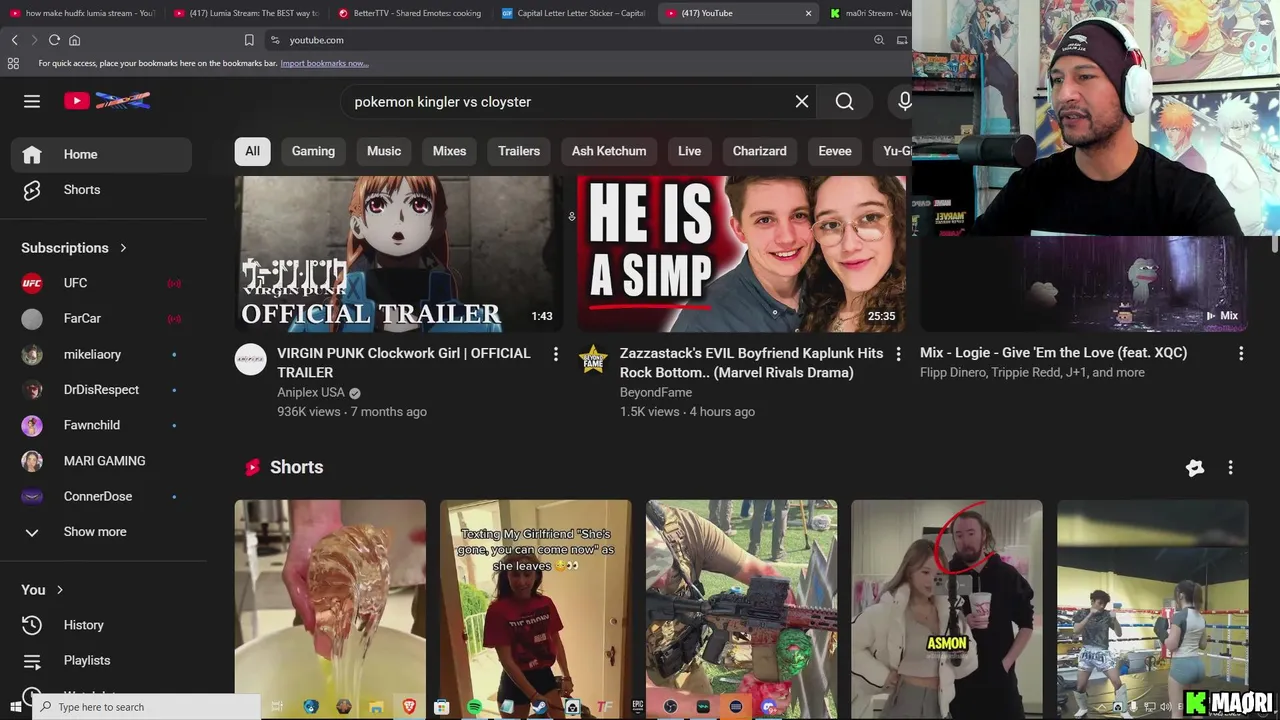Switch to the Capital Letter Letter Sticker tab
This screenshot has width=1280, height=720.
(573, 13)
